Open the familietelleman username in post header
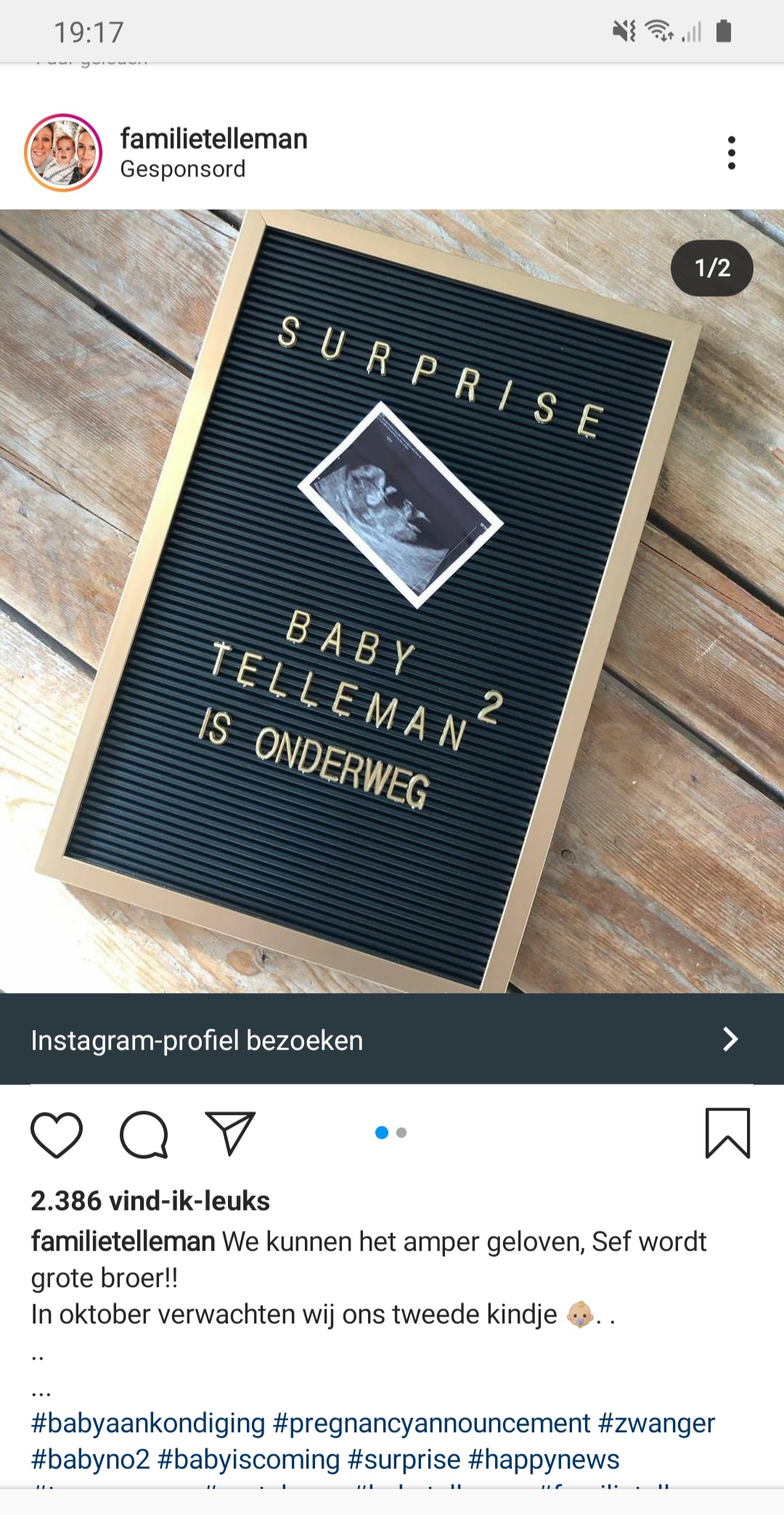The height and width of the screenshot is (1515, 784). 213,139
